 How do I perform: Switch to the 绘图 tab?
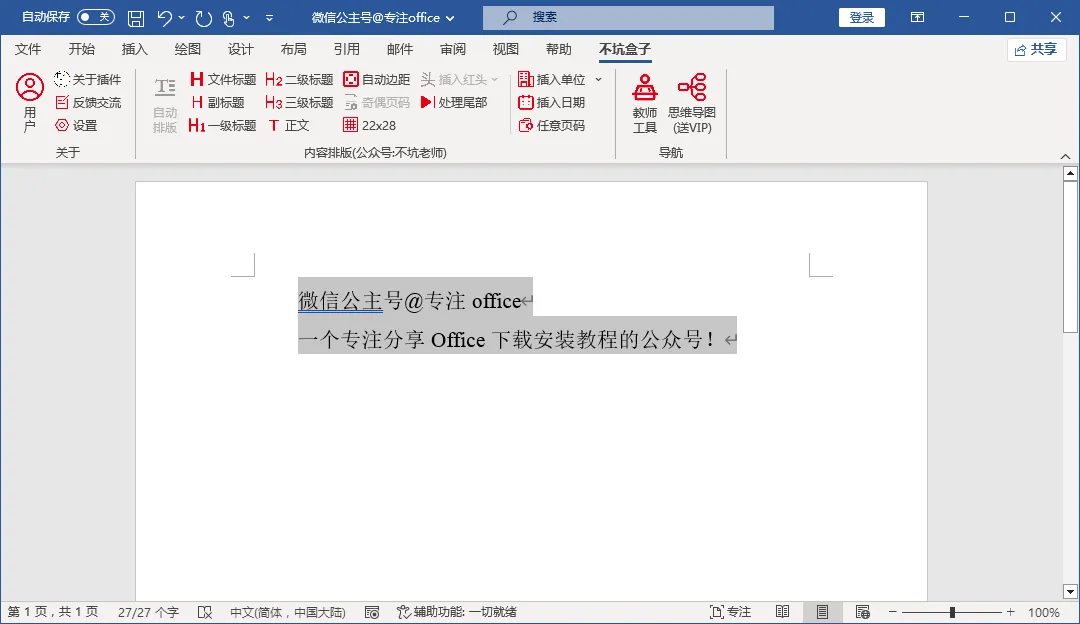pos(187,49)
